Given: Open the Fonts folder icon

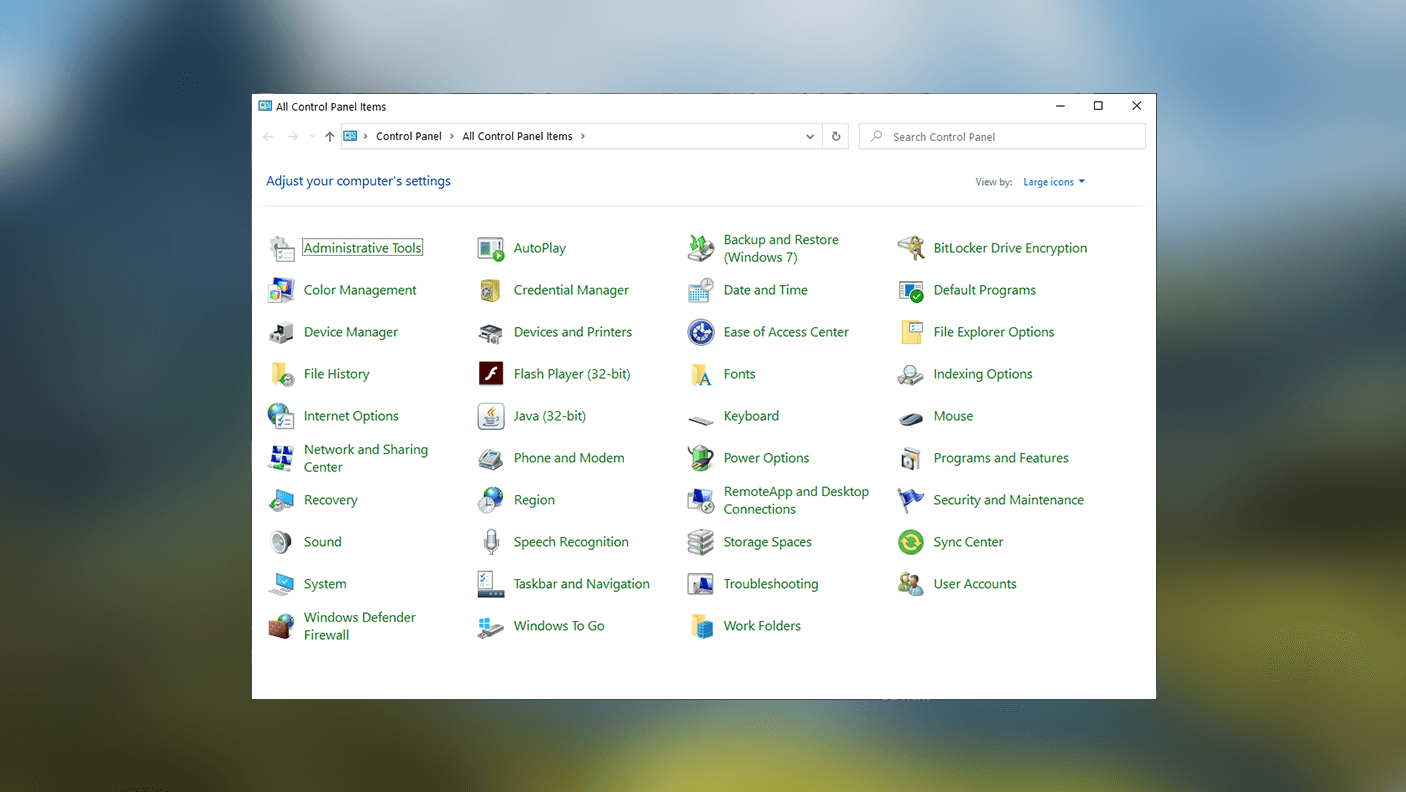Looking at the screenshot, I should coord(701,374).
